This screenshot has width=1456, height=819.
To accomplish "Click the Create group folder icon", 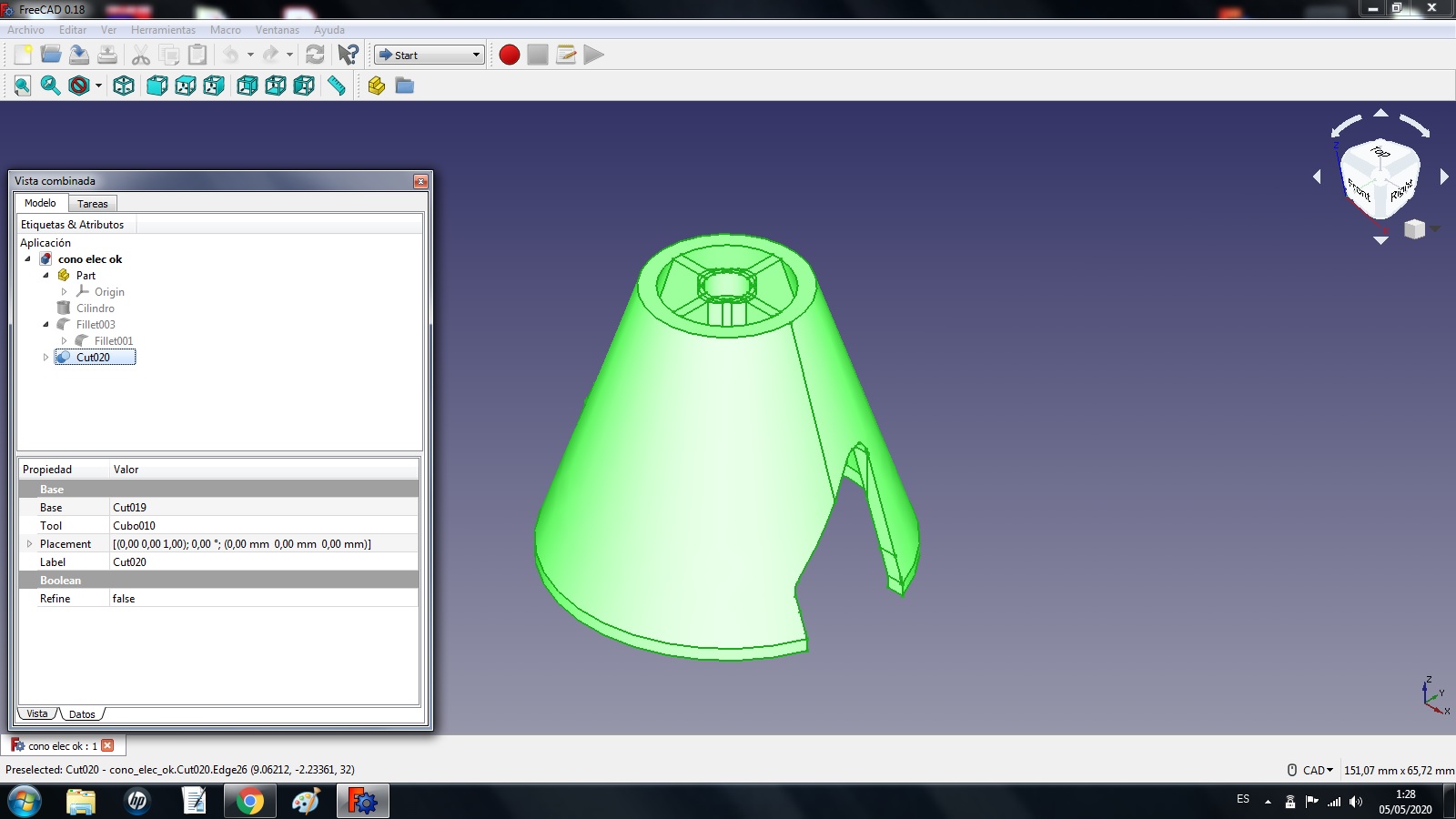I will coord(405,86).
